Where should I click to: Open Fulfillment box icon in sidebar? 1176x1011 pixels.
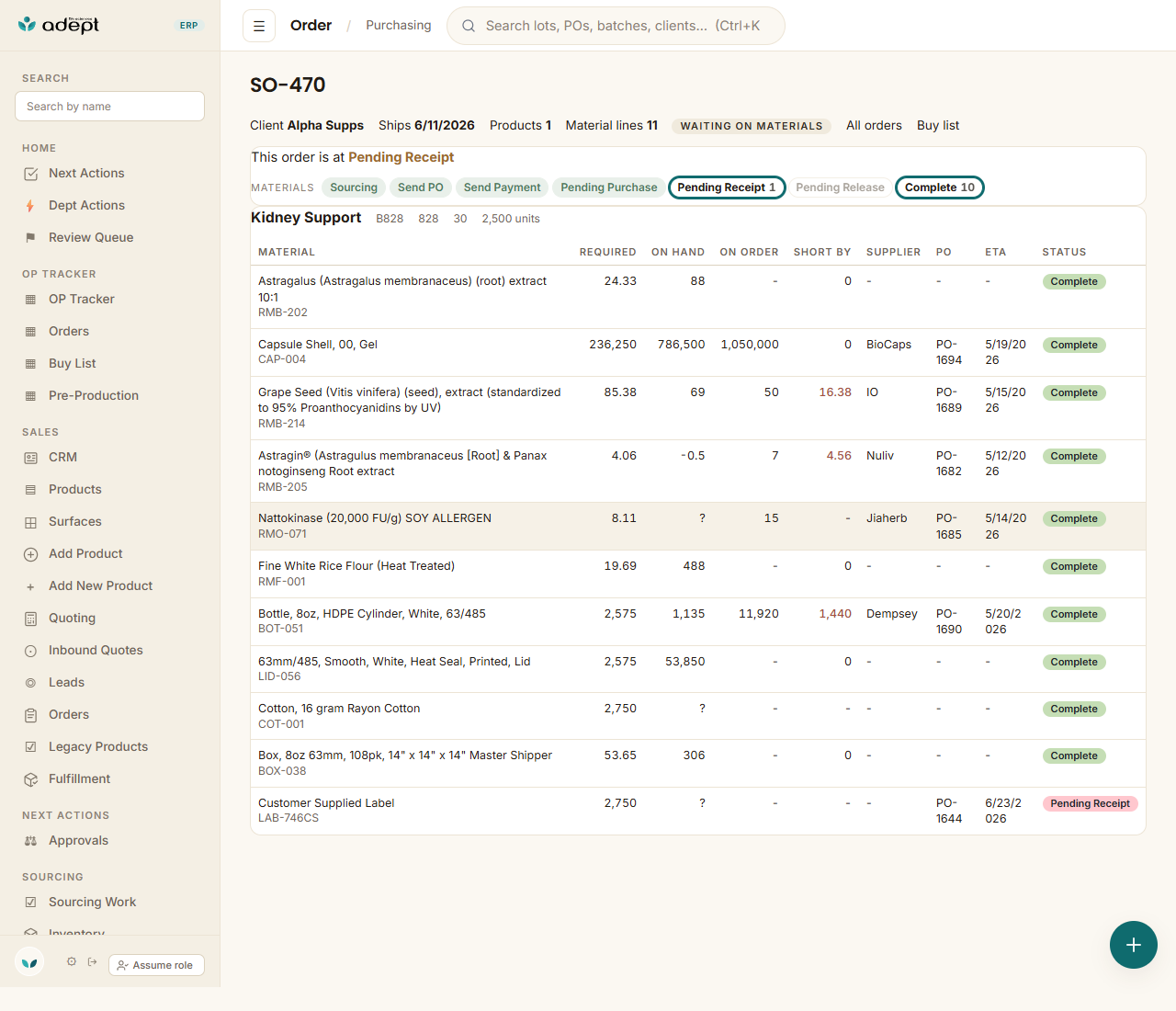click(x=30, y=779)
